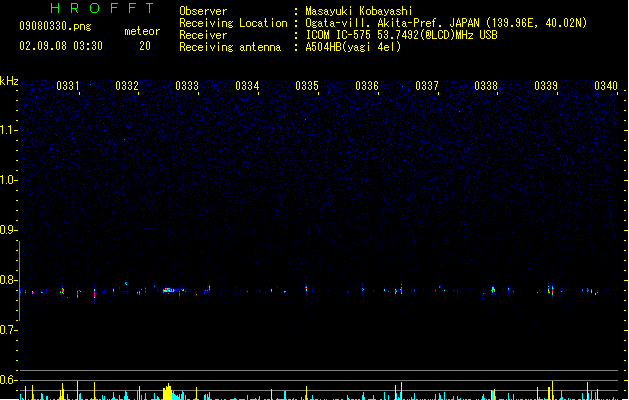Click the 1.1 kHz axis label

(8, 130)
